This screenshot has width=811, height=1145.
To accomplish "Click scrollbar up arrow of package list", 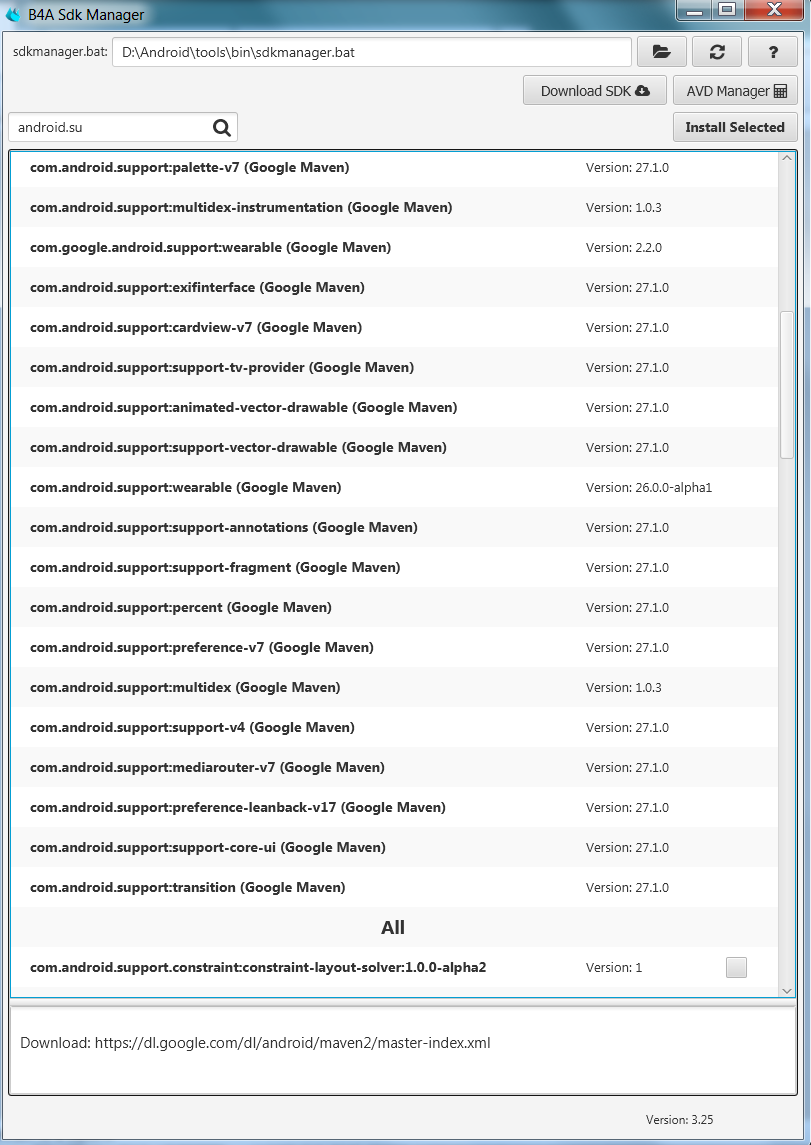I will pos(787,158).
